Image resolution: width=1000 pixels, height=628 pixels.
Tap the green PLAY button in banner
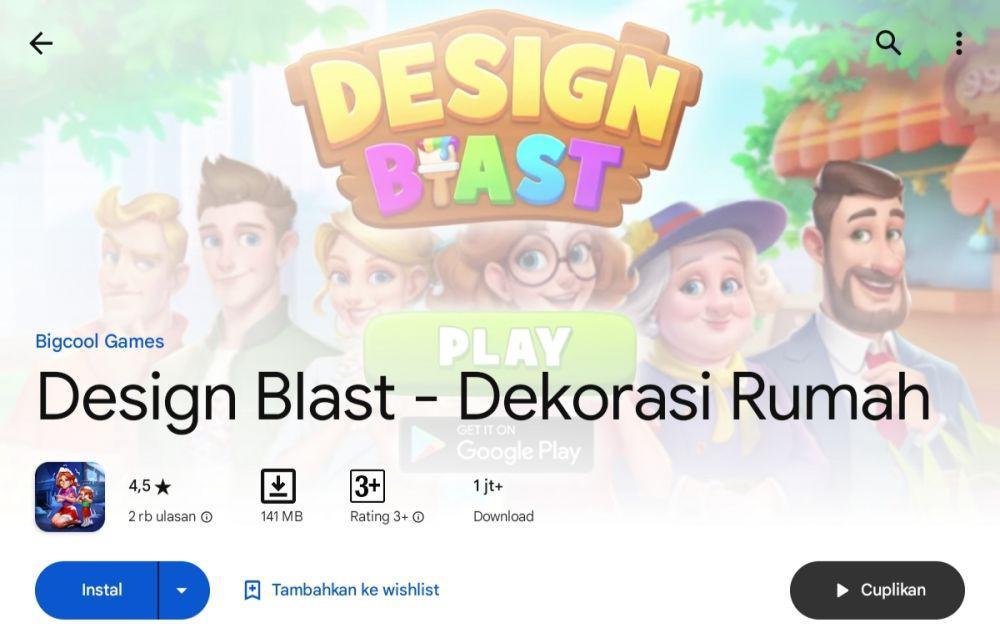coord(501,347)
